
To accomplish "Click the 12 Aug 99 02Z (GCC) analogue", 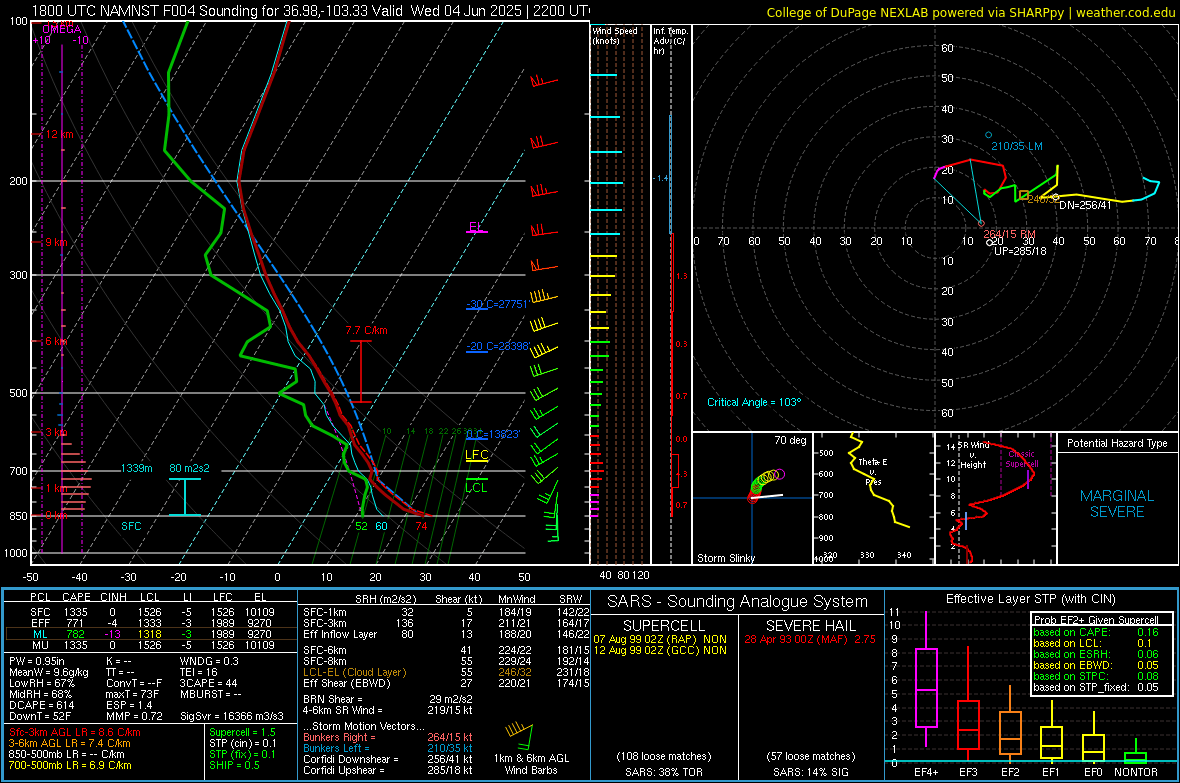I will pyautogui.click(x=660, y=650).
